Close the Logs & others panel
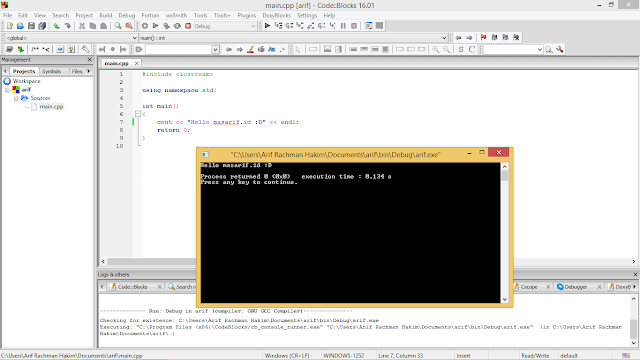Screen dimensions: 640x360 635,275
